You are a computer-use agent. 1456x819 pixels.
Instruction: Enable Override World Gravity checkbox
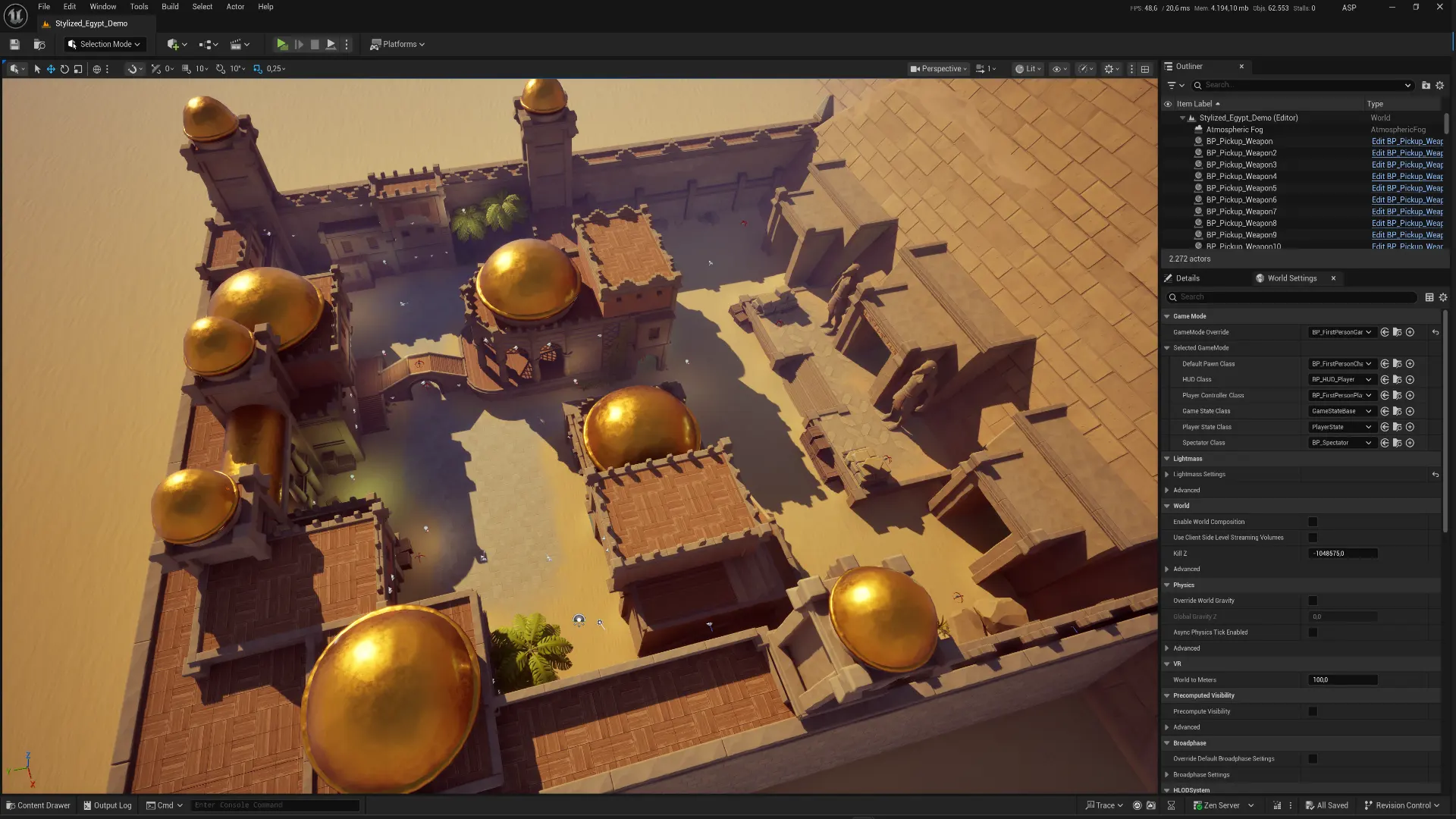point(1313,601)
